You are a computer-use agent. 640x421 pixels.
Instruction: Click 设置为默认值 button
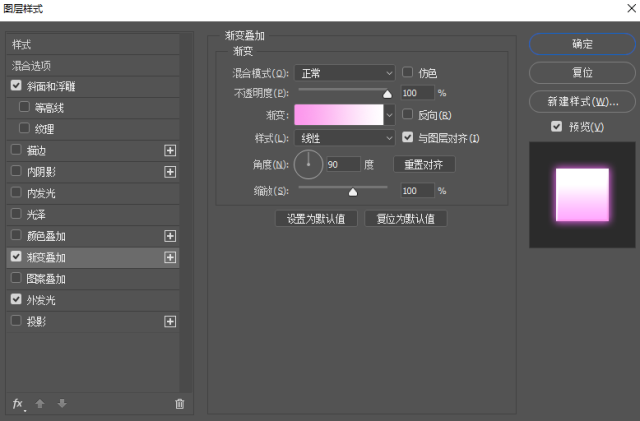click(316, 219)
